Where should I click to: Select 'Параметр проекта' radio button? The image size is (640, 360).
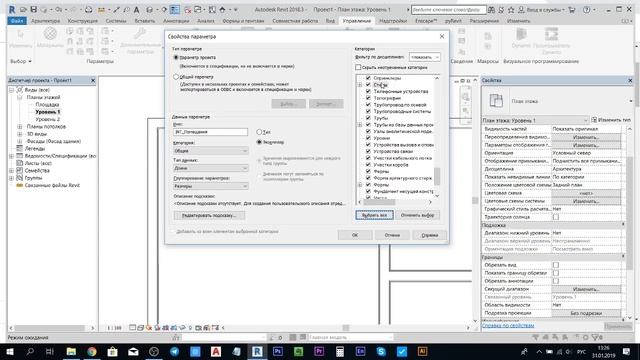pyautogui.click(x=176, y=58)
